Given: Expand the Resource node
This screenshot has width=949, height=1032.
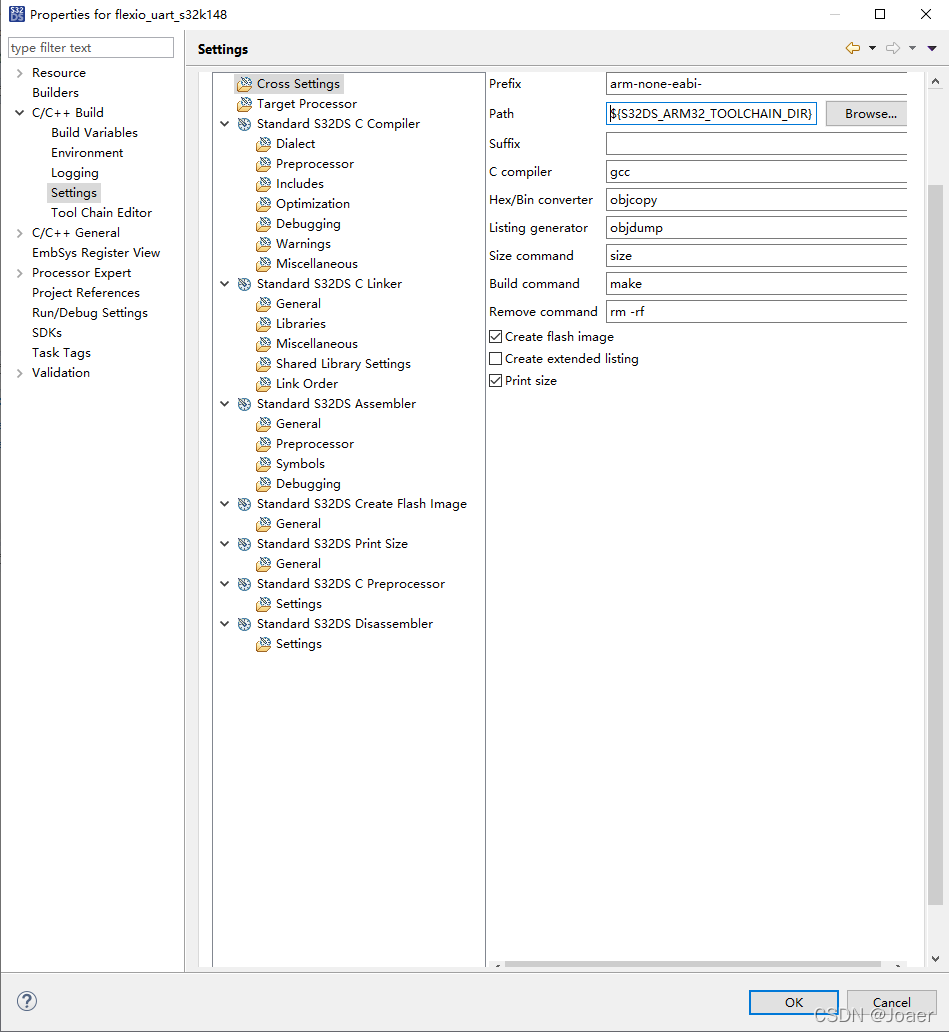Looking at the screenshot, I should click(x=19, y=73).
